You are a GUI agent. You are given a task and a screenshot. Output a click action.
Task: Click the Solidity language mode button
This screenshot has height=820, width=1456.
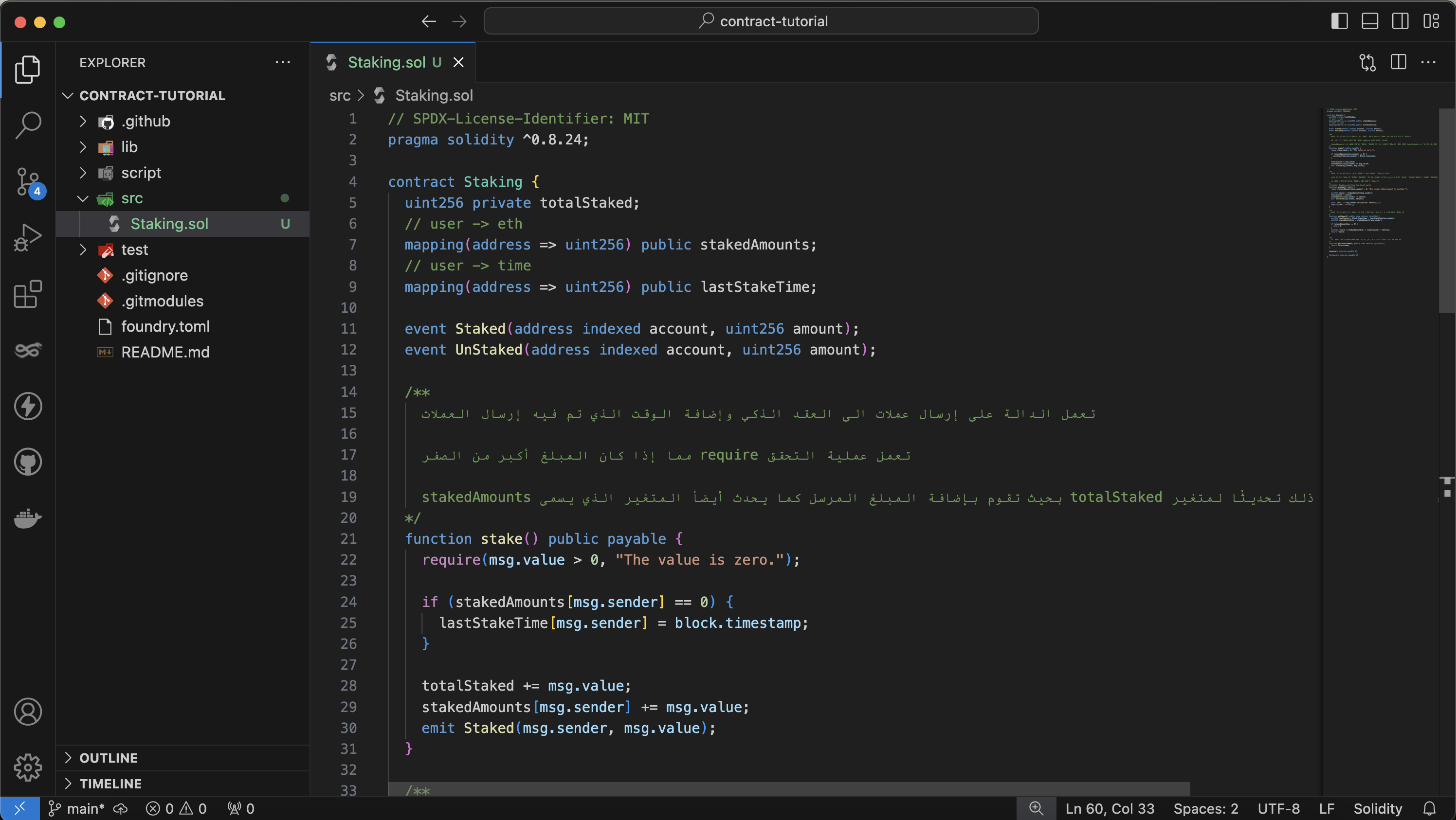click(x=1378, y=809)
